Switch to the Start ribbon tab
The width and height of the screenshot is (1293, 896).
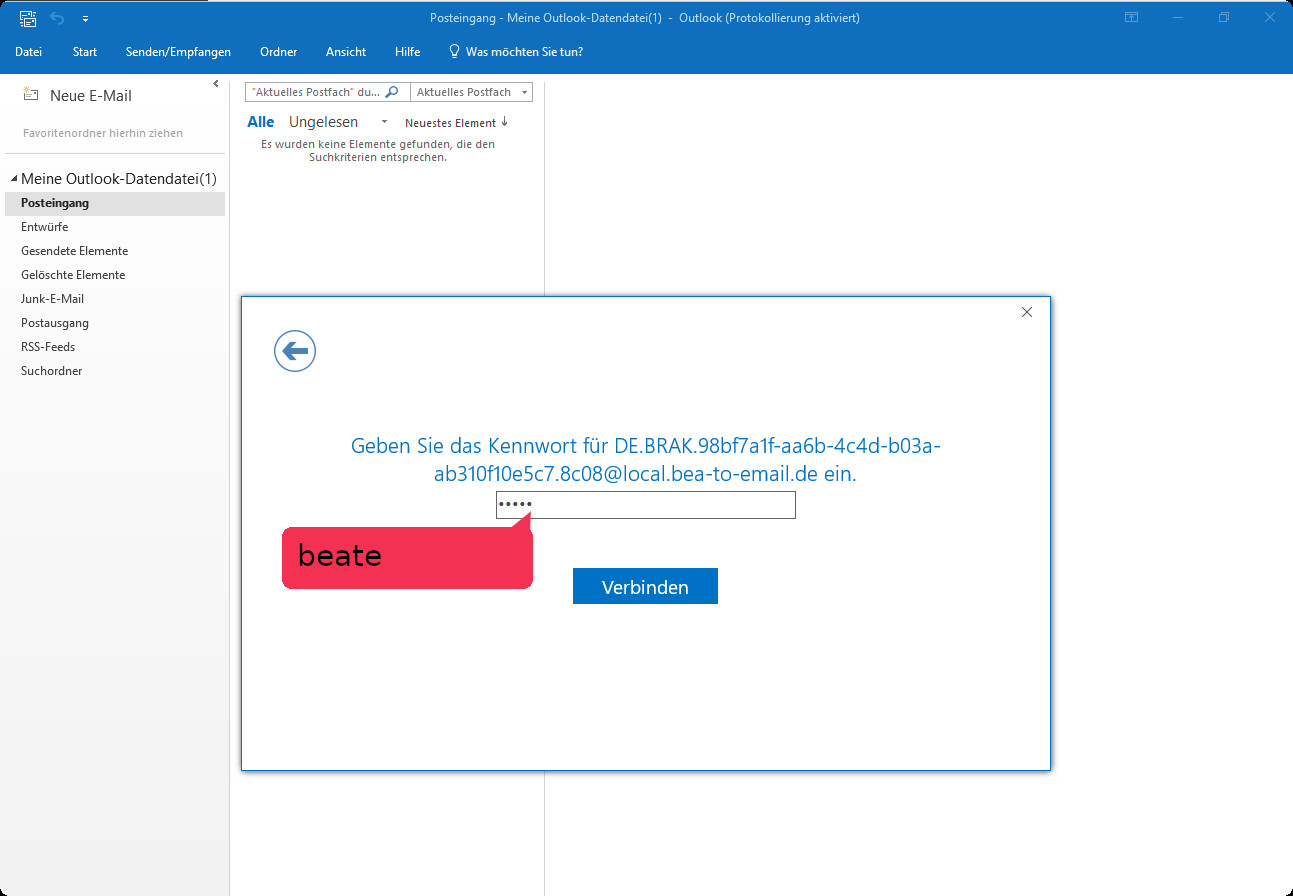[x=85, y=52]
